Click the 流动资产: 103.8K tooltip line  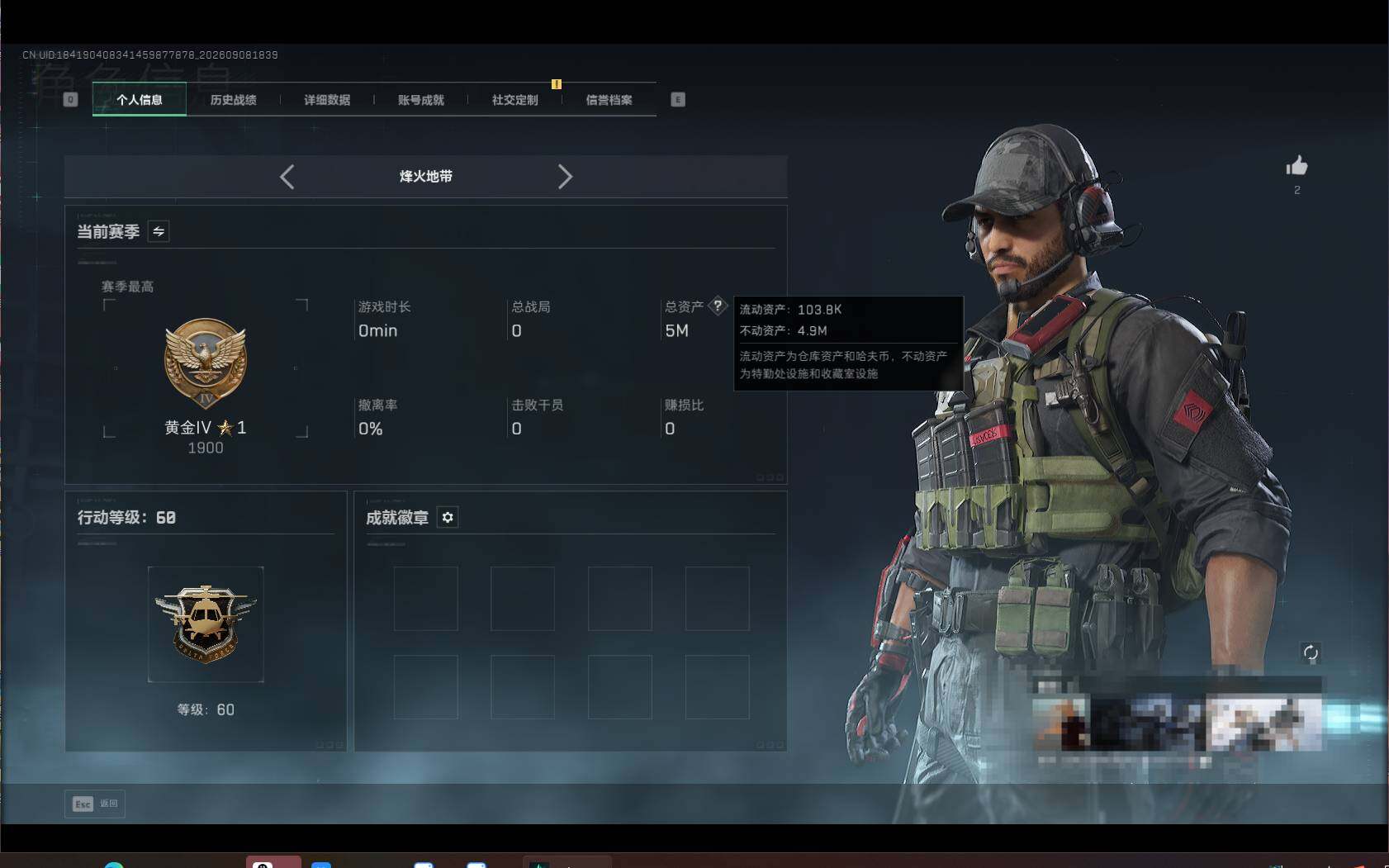pyautogui.click(x=791, y=310)
